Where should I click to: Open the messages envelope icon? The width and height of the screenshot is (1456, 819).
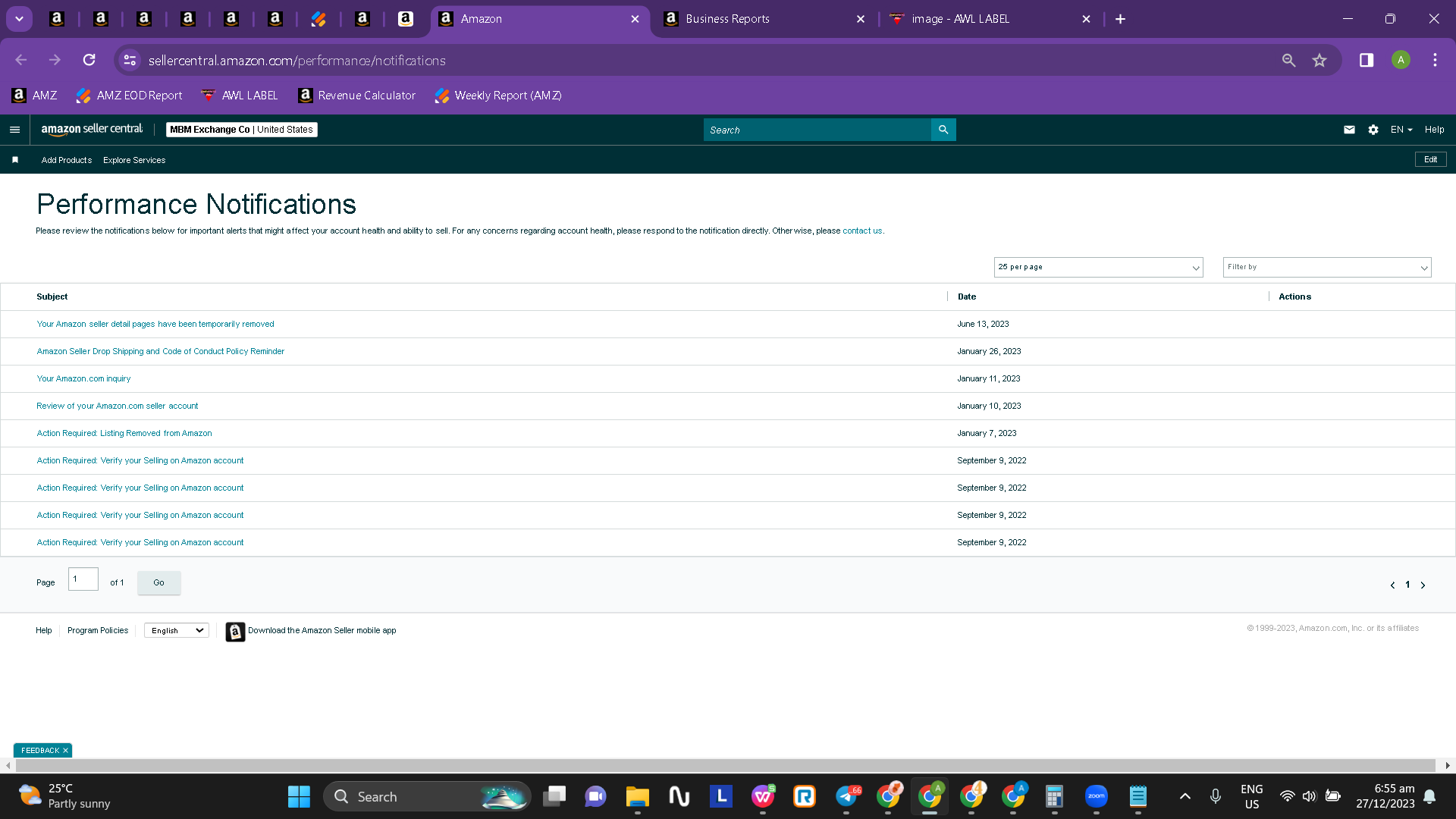click(x=1349, y=130)
